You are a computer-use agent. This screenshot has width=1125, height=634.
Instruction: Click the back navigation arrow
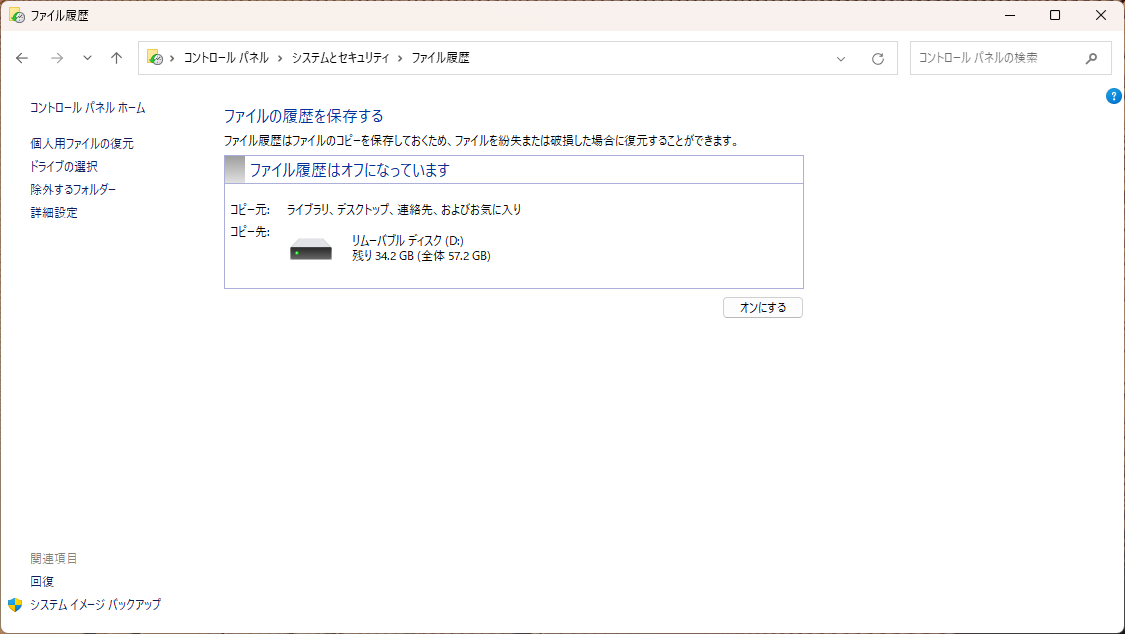click(22, 58)
